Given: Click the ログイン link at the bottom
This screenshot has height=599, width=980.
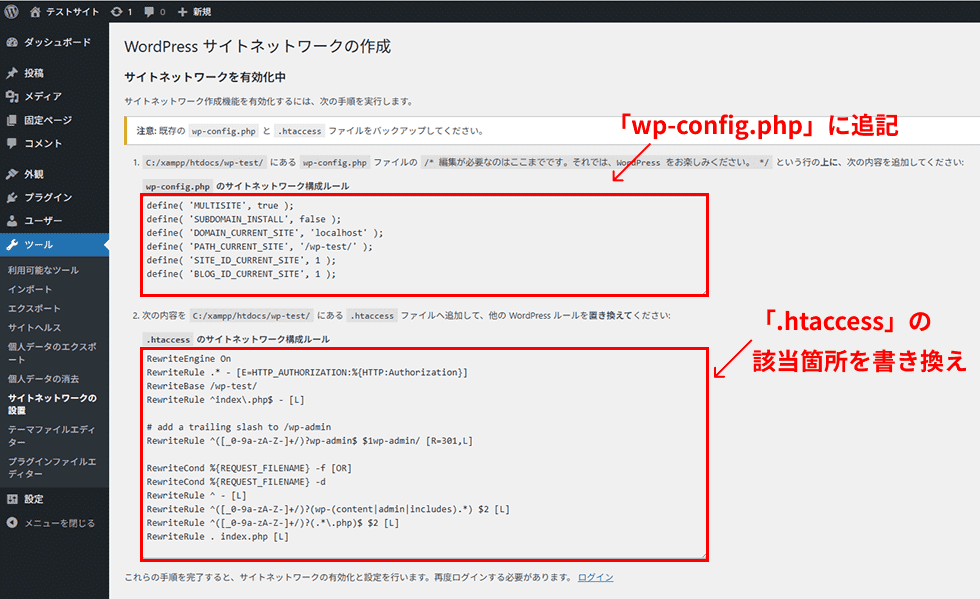Looking at the screenshot, I should click(595, 576).
